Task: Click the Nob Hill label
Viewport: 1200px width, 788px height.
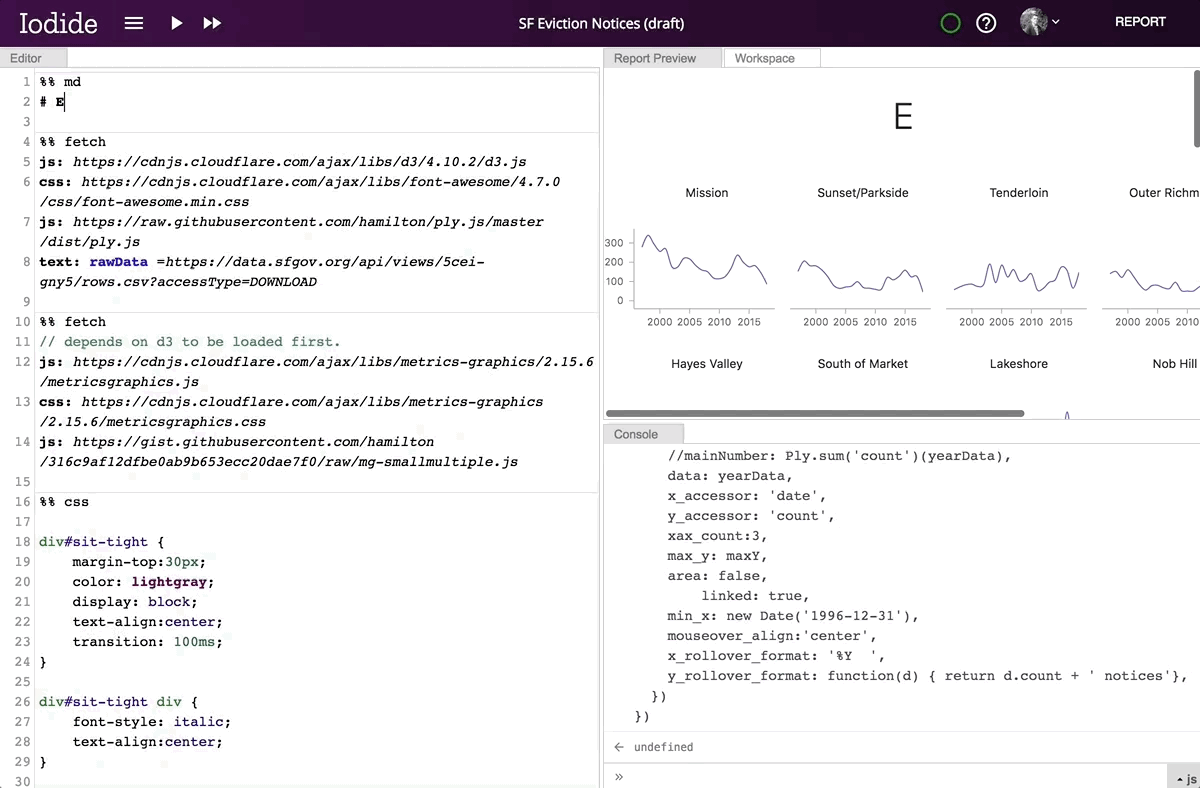Action: (x=1175, y=364)
